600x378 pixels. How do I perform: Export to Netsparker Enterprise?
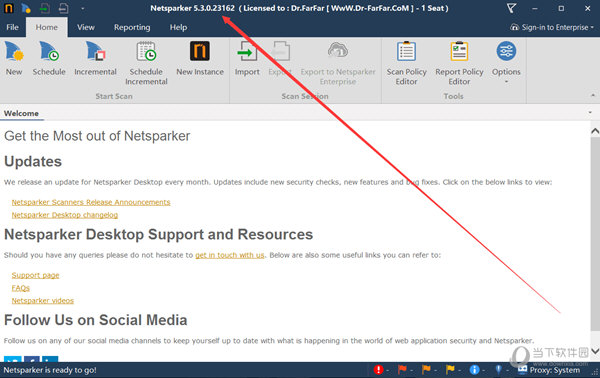[338, 63]
